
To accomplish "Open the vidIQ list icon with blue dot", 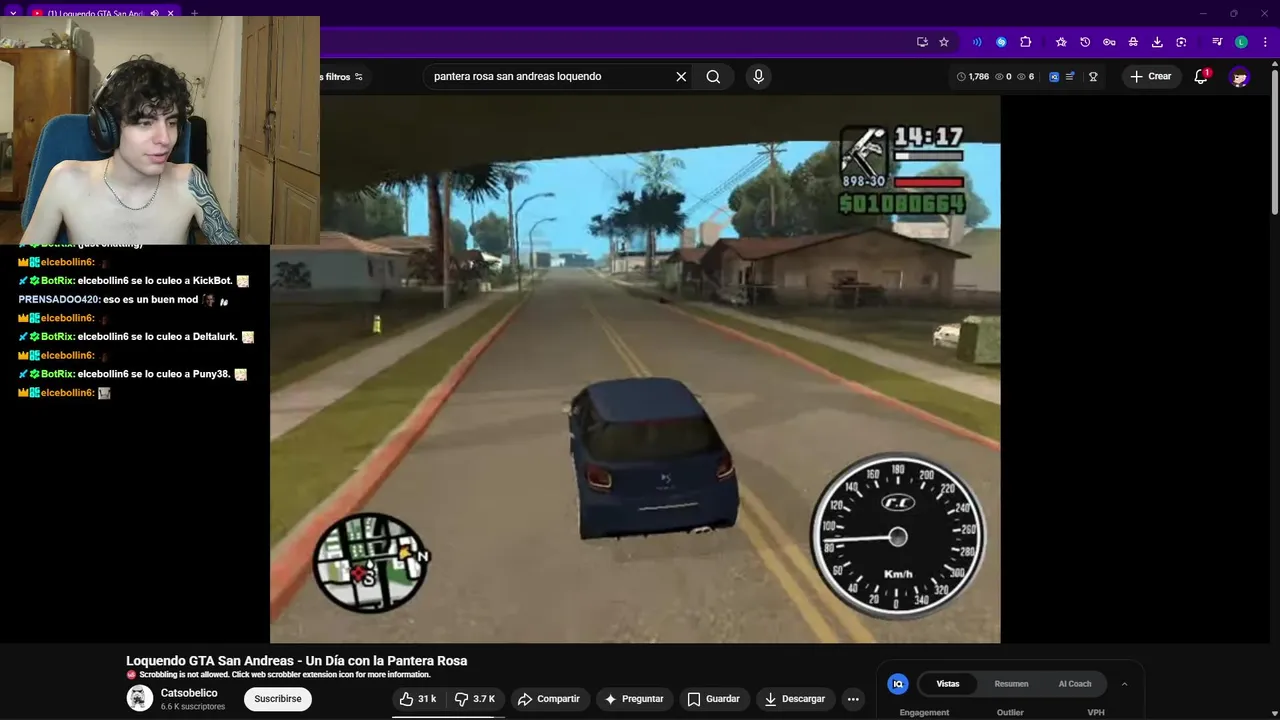I will pyautogui.click(x=1070, y=76).
